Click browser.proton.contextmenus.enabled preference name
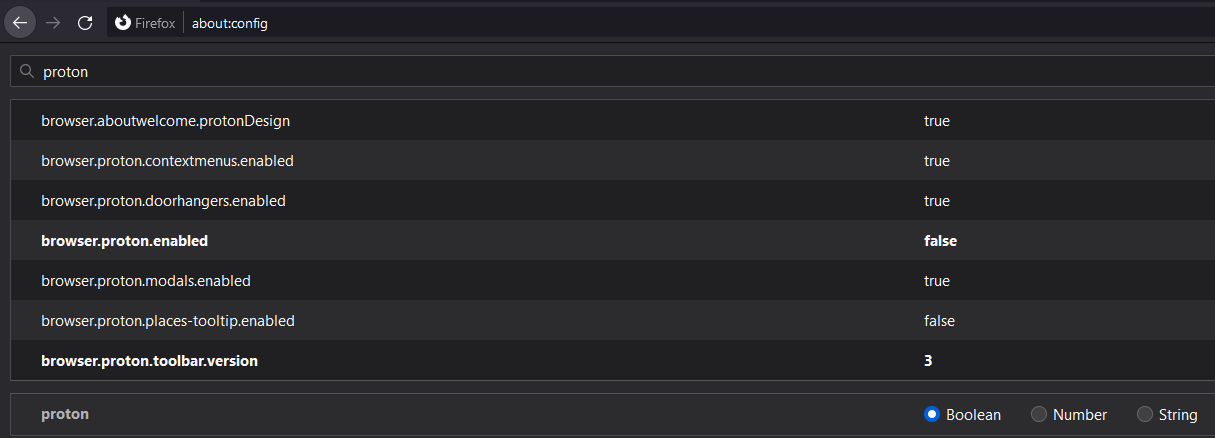This screenshot has height=438, width=1215. pos(167,161)
